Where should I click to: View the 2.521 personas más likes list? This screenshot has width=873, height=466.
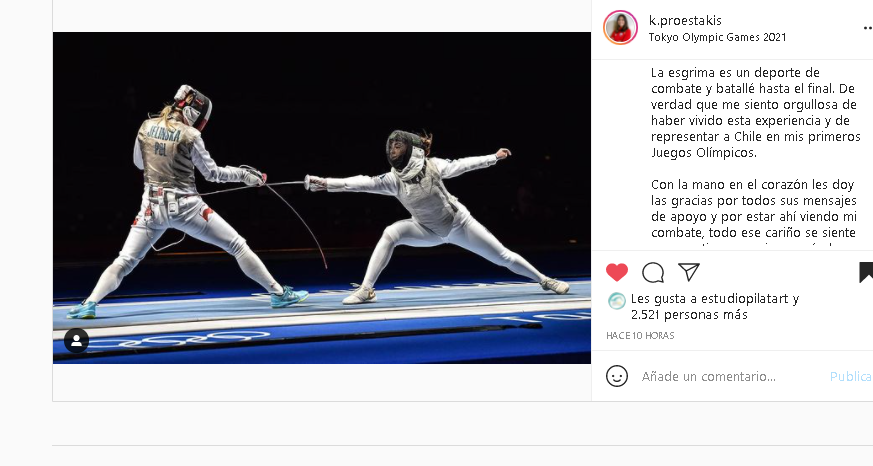(689, 315)
